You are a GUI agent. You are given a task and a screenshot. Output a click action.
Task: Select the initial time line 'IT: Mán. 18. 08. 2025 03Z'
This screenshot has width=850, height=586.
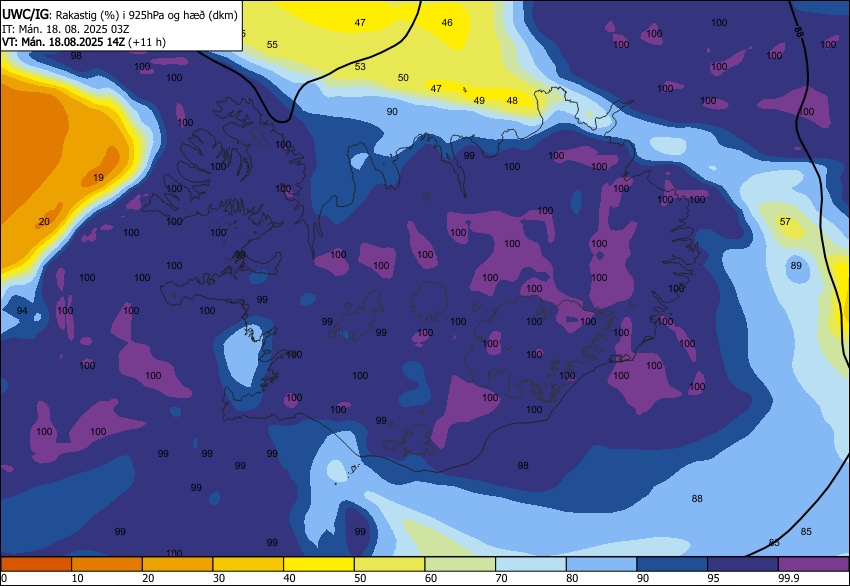(x=66, y=29)
